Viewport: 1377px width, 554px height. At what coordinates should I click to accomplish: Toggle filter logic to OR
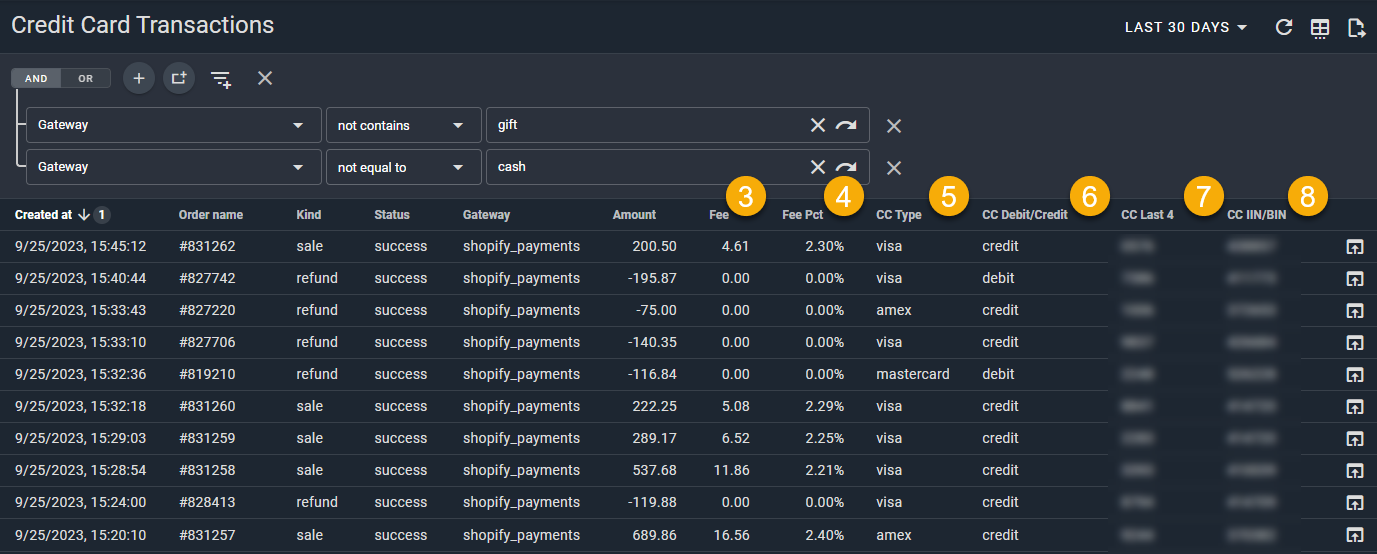click(x=86, y=78)
